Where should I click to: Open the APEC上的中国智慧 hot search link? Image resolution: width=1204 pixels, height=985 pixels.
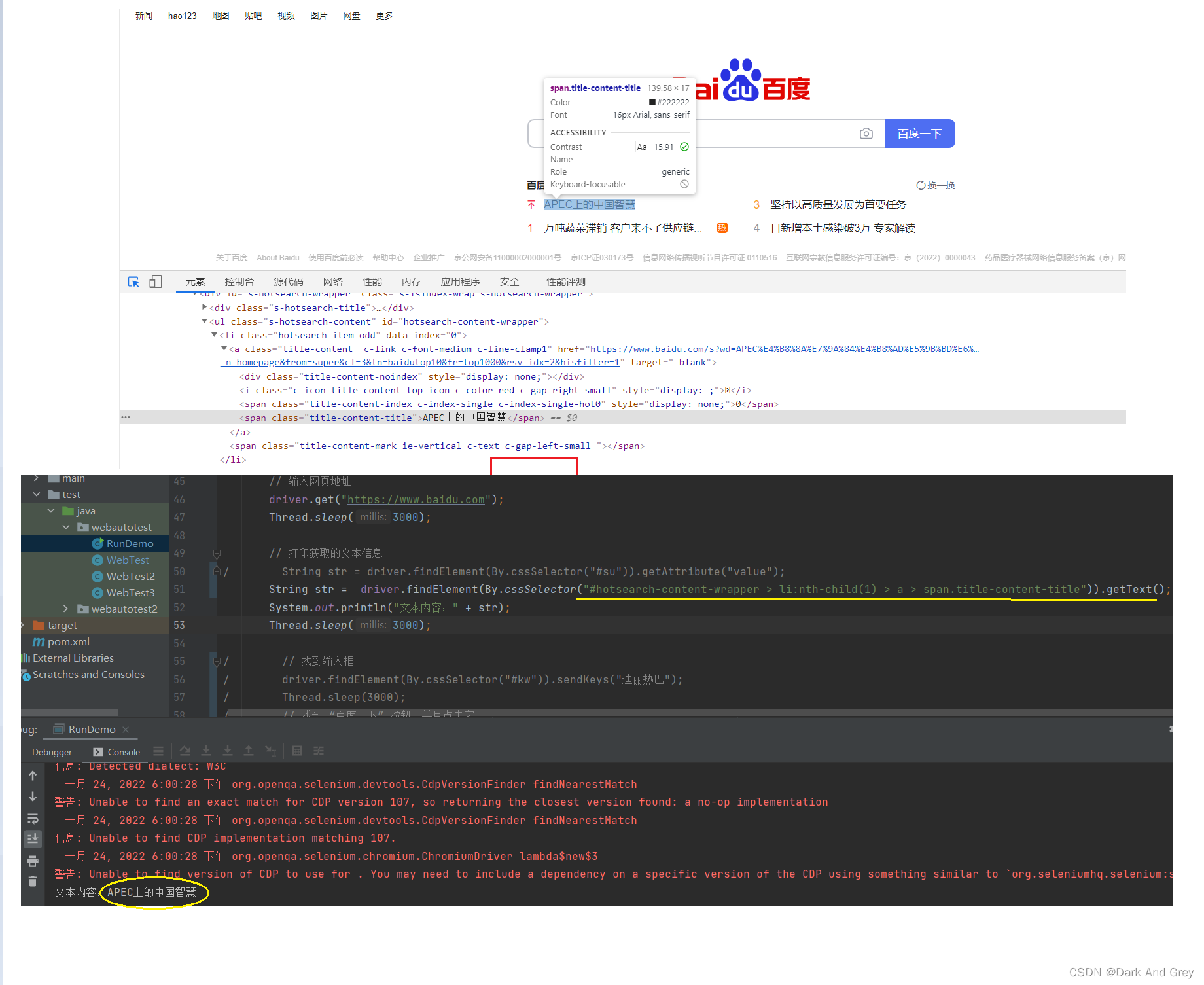pyautogui.click(x=590, y=205)
